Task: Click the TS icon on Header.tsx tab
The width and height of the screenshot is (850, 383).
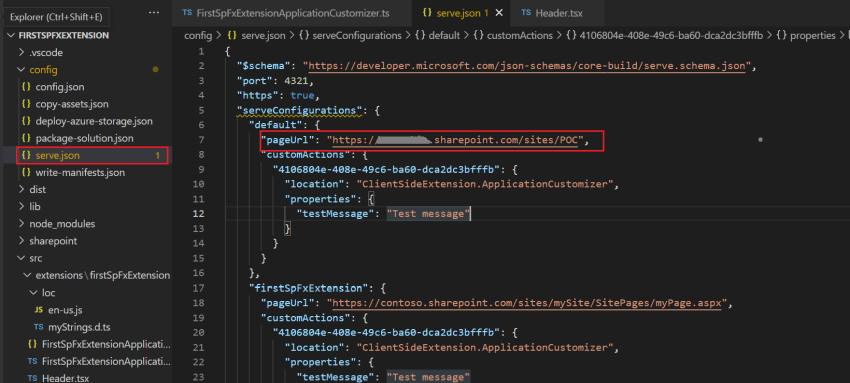Action: [x=525, y=12]
